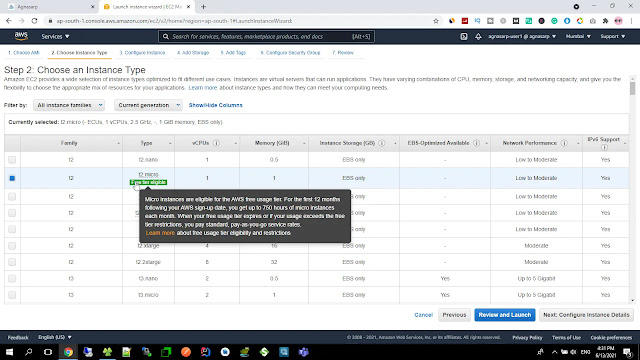This screenshot has height=360, width=640.
Task: Click IPv6 Support info icon
Action: [x=604, y=148]
